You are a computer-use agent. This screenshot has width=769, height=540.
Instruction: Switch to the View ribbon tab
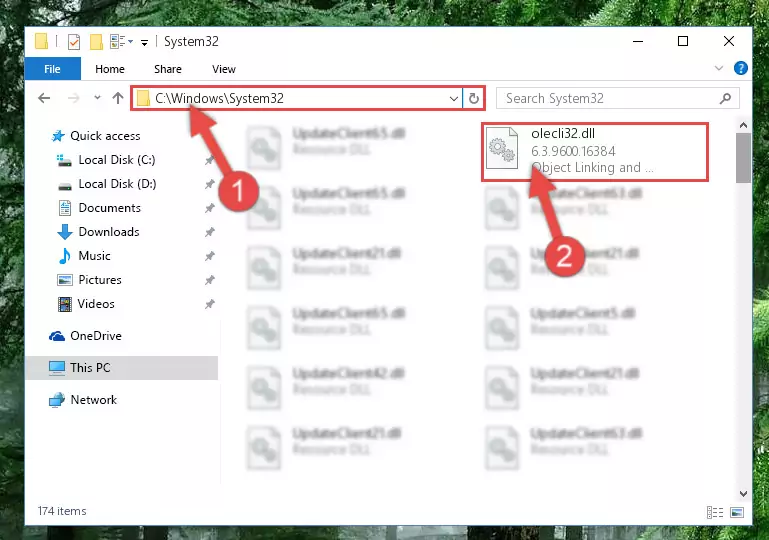(x=224, y=69)
